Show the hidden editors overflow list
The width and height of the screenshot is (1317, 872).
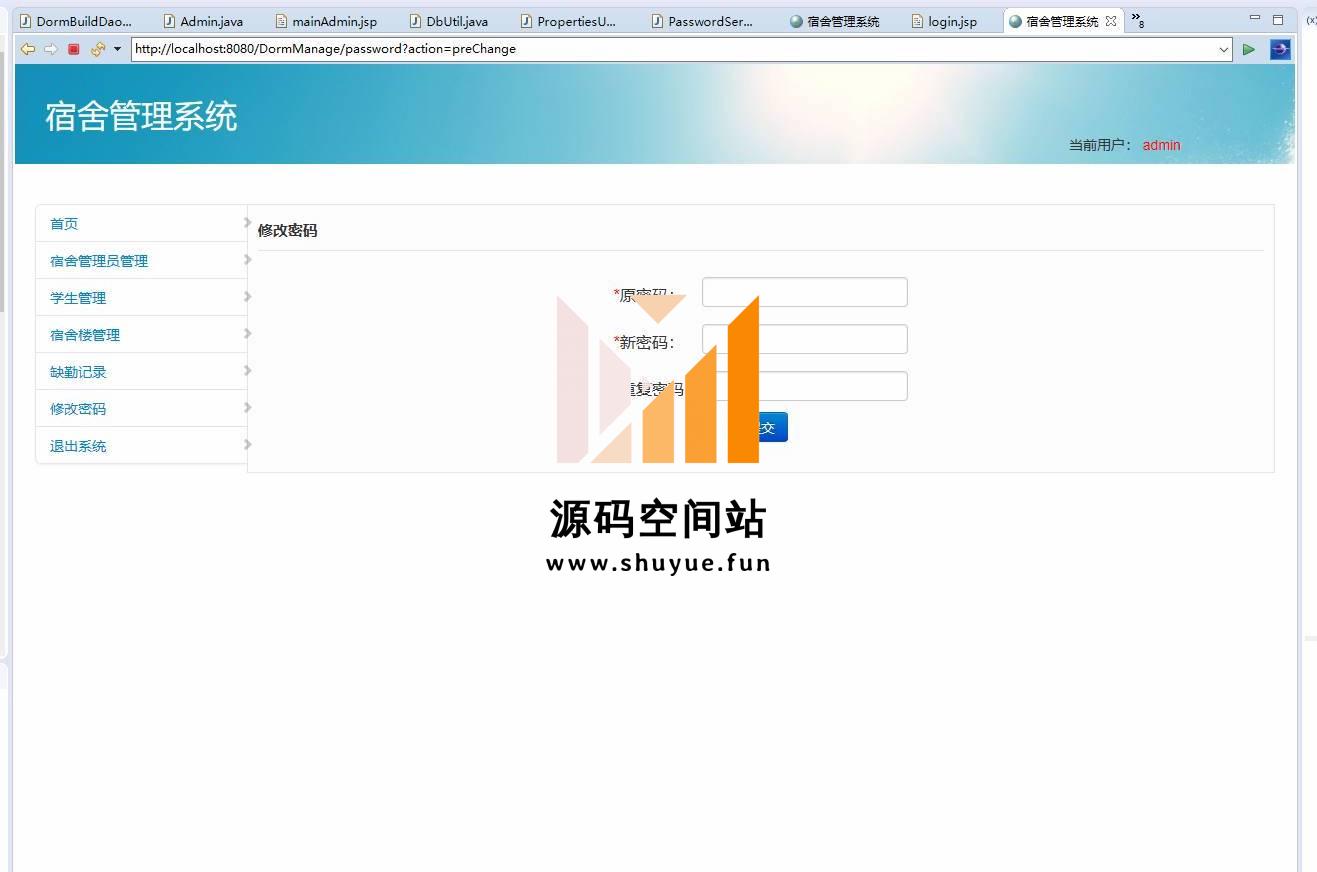click(x=1138, y=20)
